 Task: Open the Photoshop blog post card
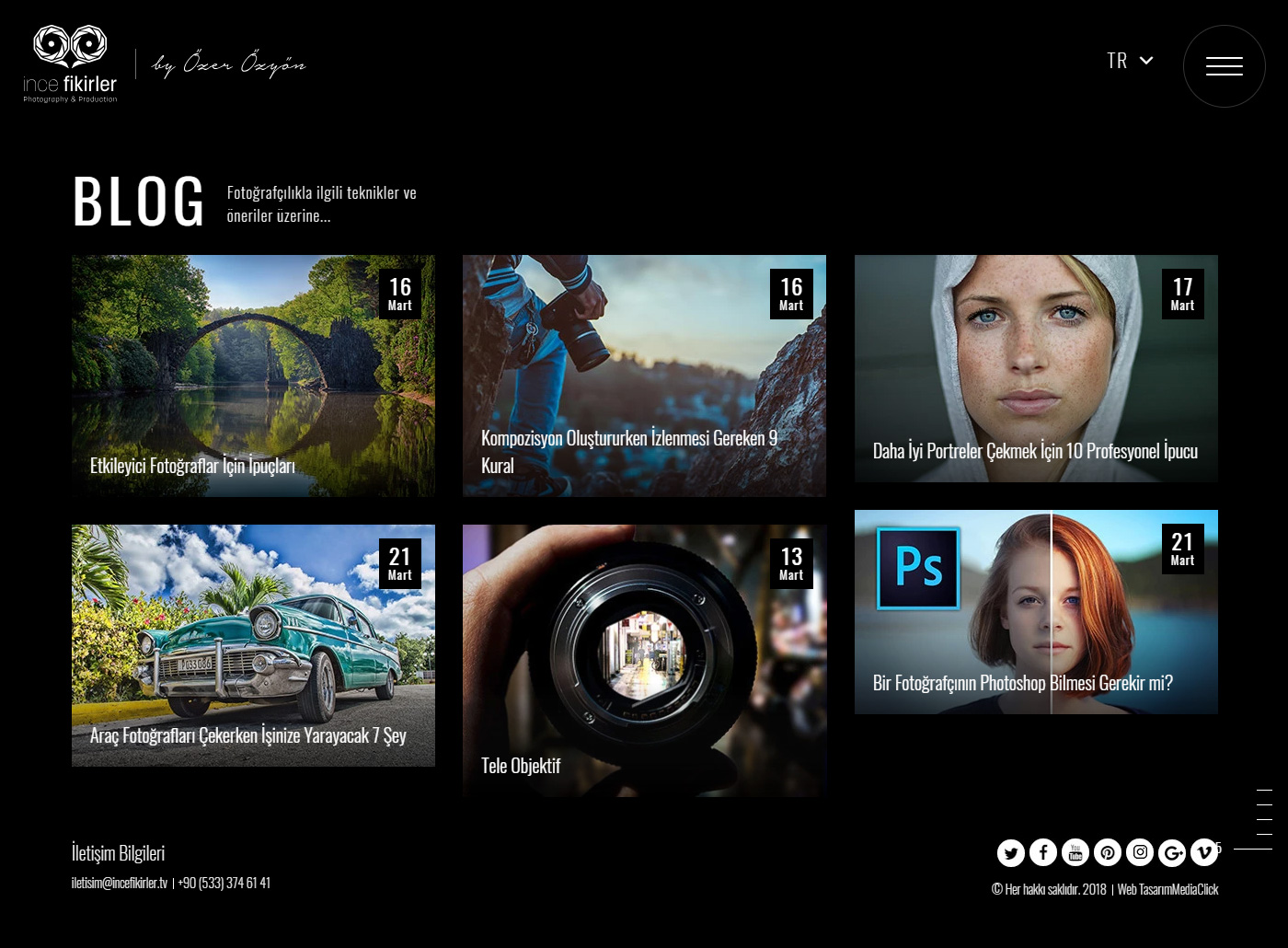click(x=1036, y=612)
